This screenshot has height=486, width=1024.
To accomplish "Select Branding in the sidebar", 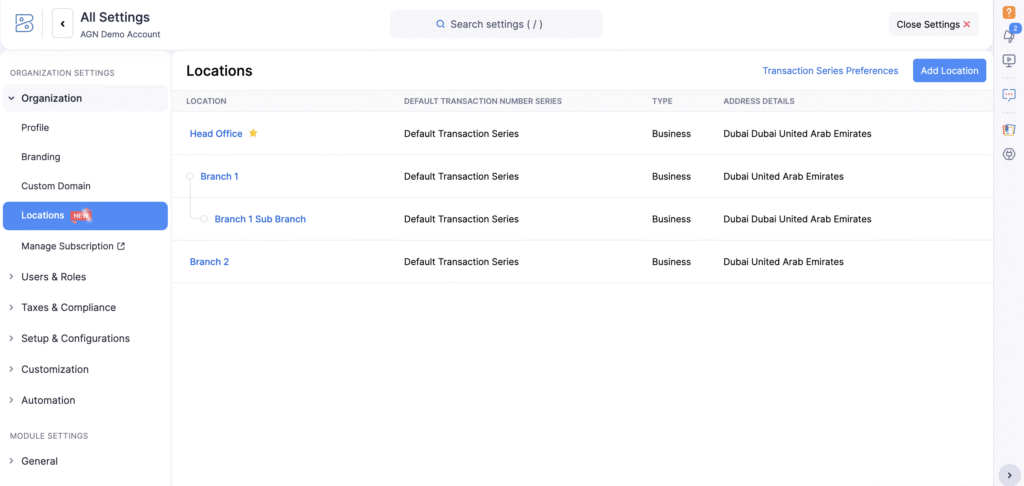I will [41, 157].
